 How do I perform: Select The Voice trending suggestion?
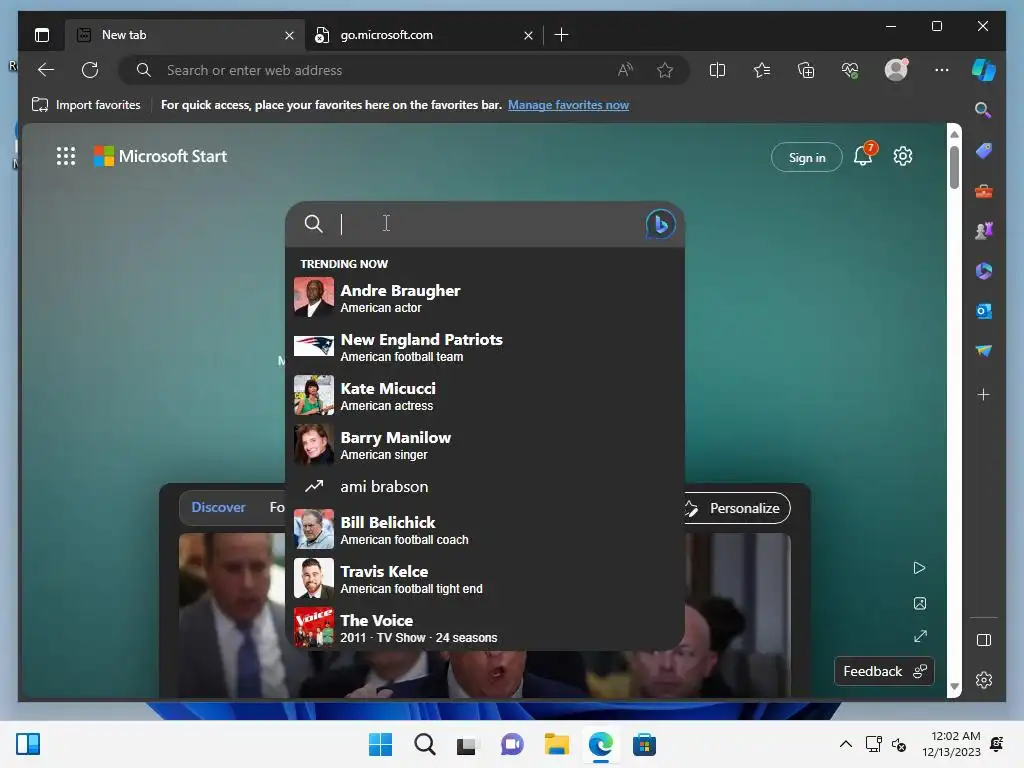485,628
